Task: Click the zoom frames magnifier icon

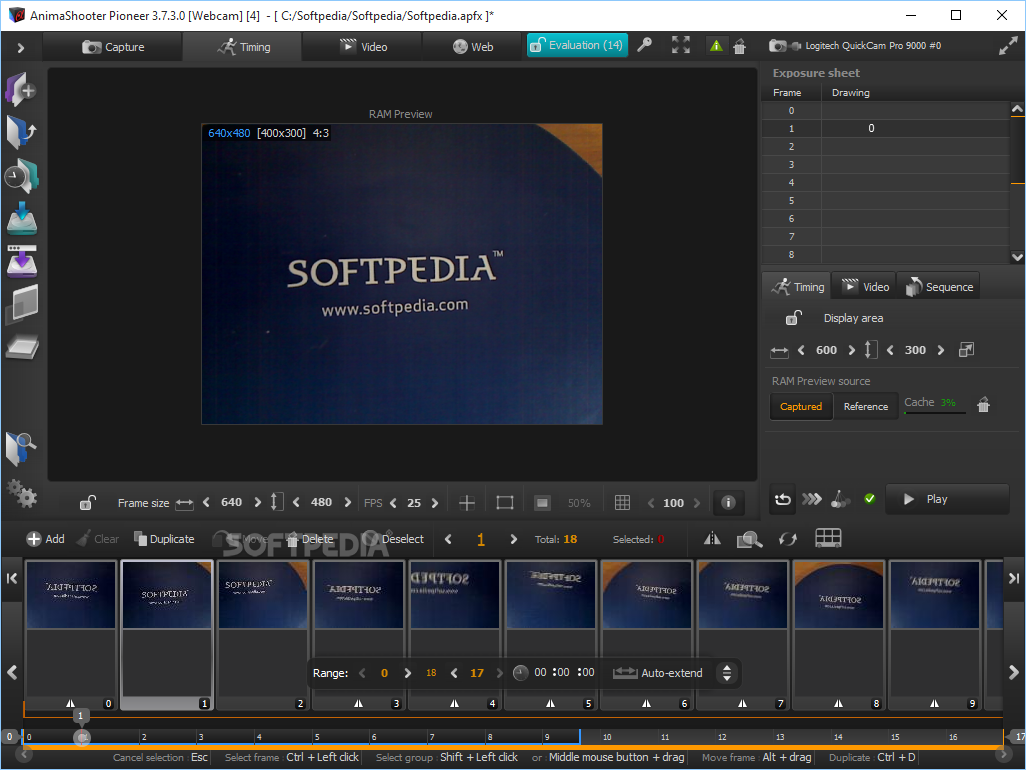Action: click(749, 539)
